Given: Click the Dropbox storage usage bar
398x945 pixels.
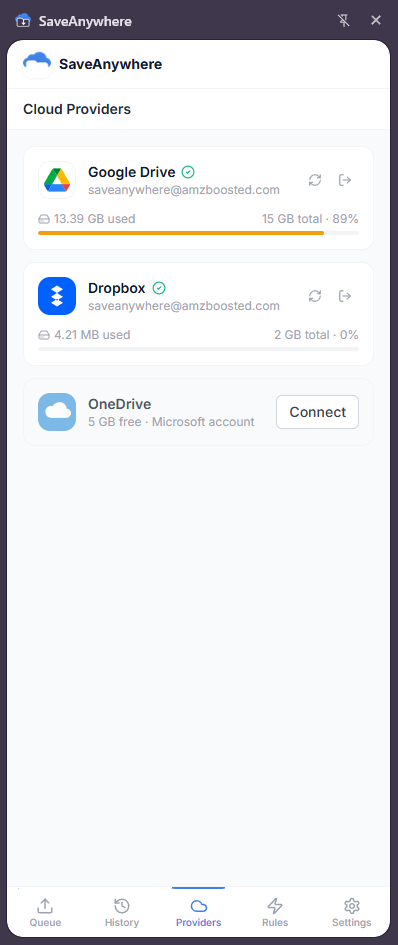Looking at the screenshot, I should 198,348.
